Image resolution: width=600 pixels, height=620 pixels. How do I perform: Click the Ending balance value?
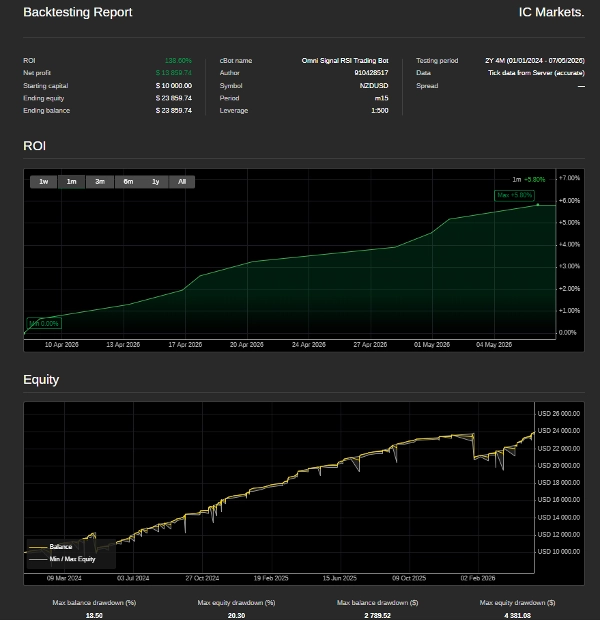coord(174,111)
